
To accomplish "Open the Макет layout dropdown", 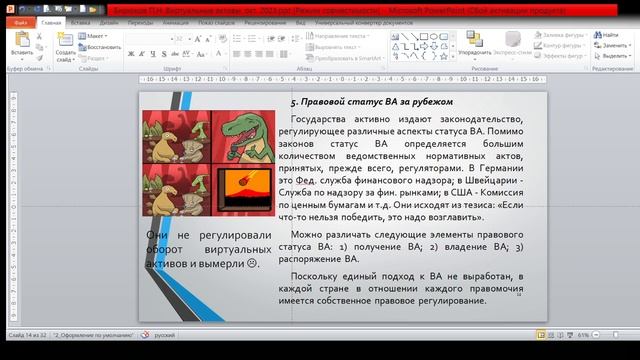I will click(93, 36).
